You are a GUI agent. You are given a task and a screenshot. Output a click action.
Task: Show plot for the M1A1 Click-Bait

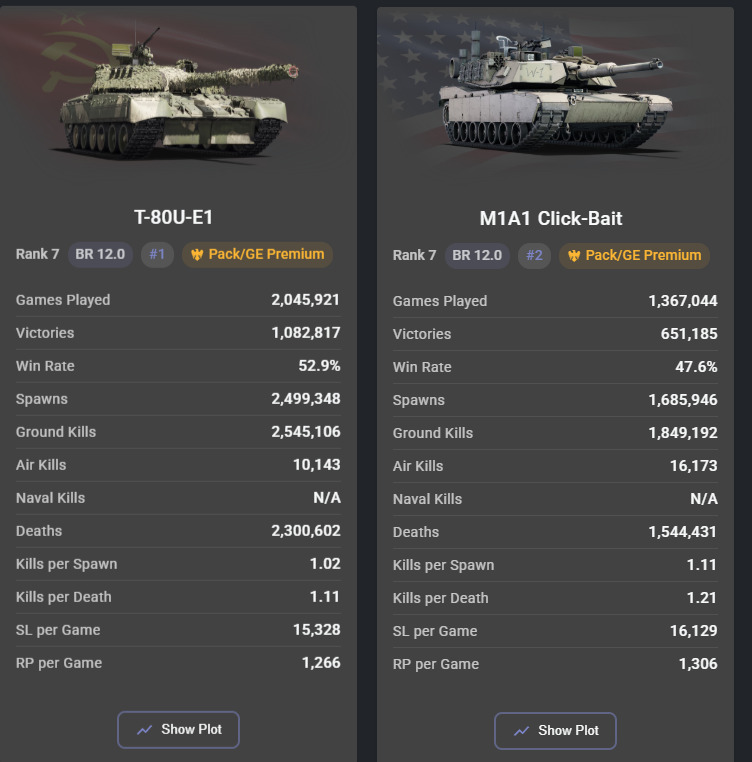(x=555, y=731)
